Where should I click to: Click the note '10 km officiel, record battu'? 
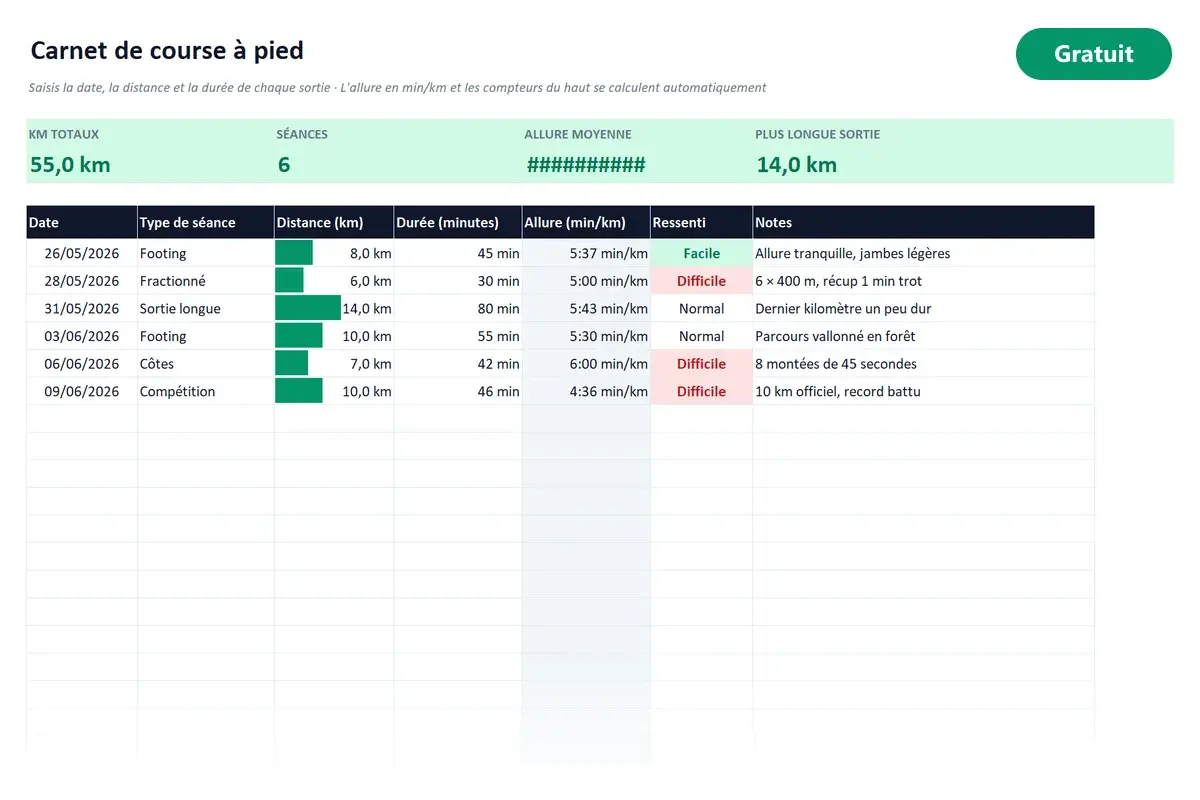pyautogui.click(x=838, y=391)
